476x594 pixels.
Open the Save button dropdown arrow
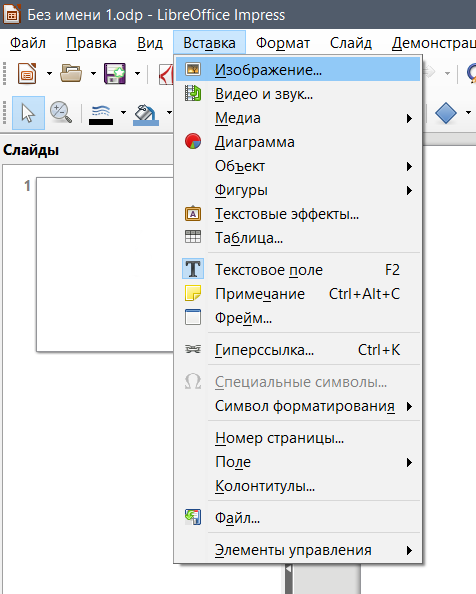point(137,73)
